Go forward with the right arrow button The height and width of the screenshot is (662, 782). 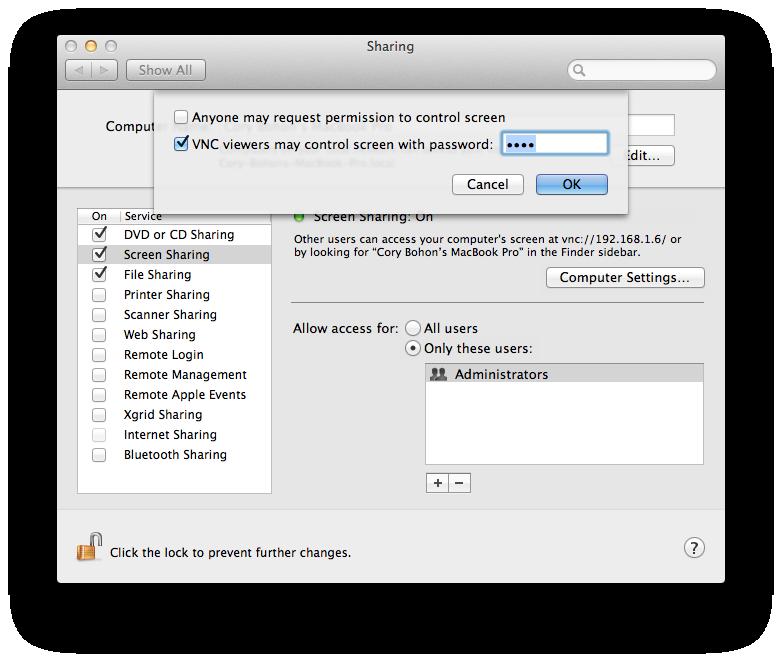pos(104,70)
